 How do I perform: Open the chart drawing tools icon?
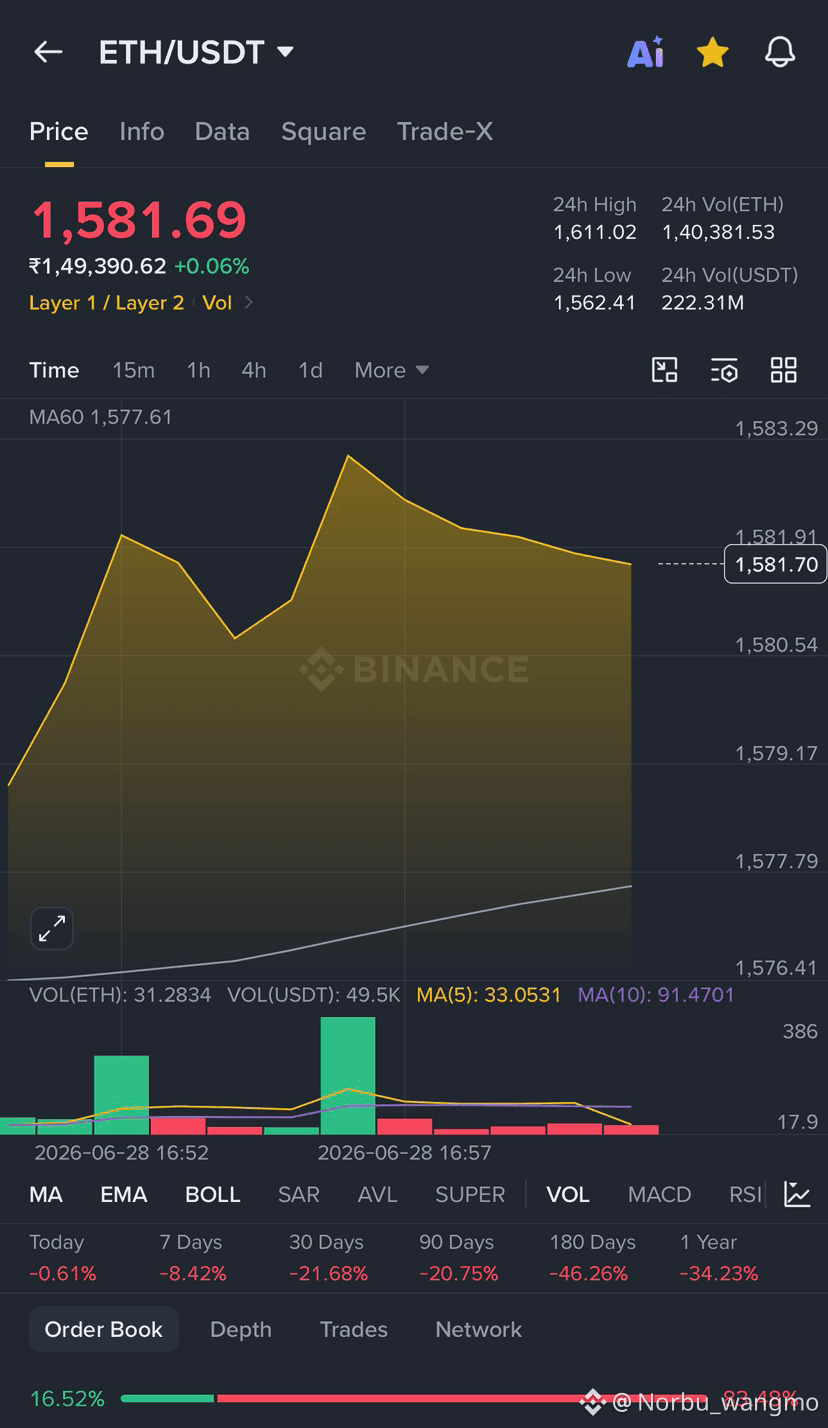click(665, 370)
